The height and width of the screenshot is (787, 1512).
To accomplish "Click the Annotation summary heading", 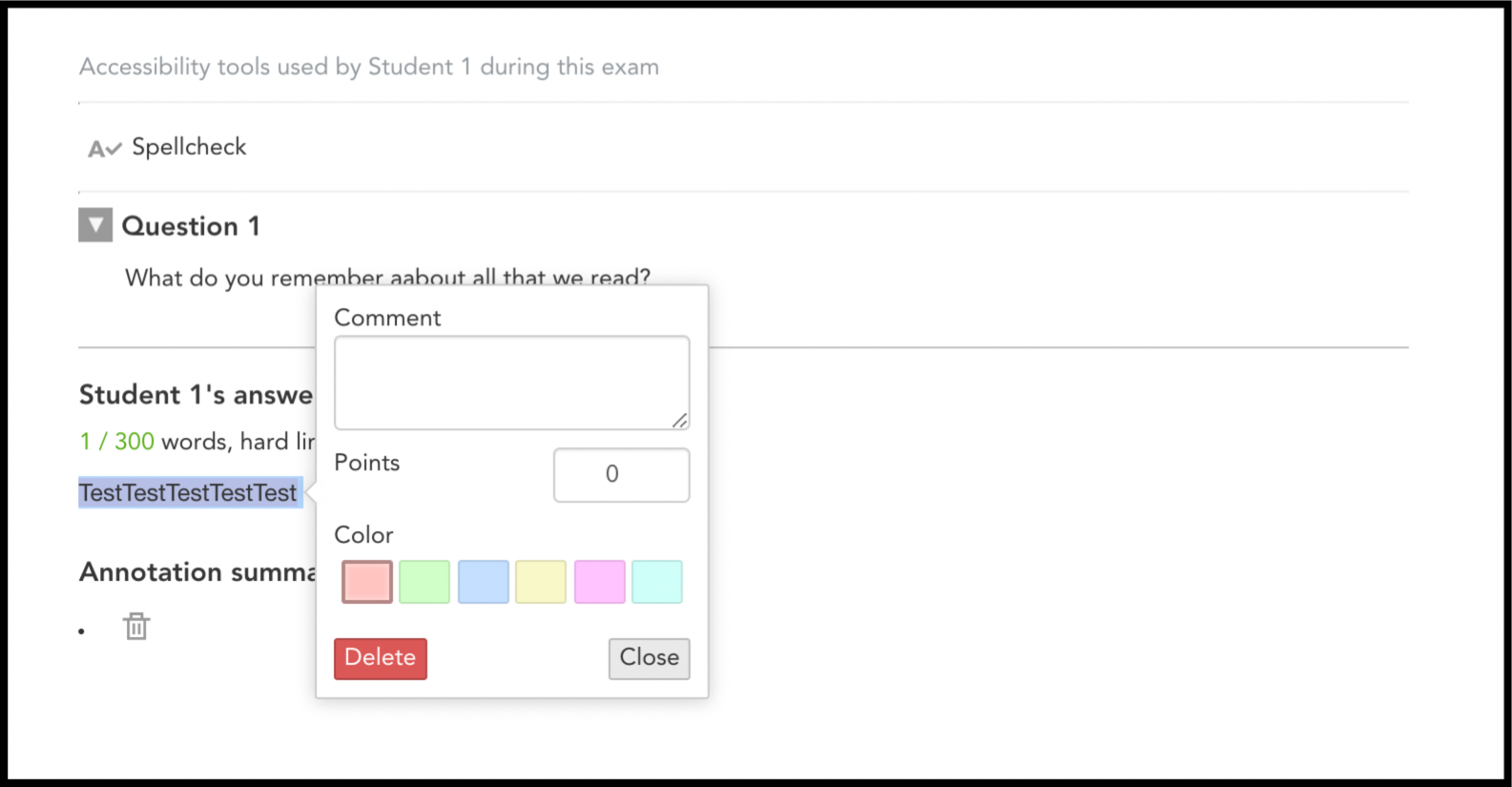I will pyautogui.click(x=197, y=572).
